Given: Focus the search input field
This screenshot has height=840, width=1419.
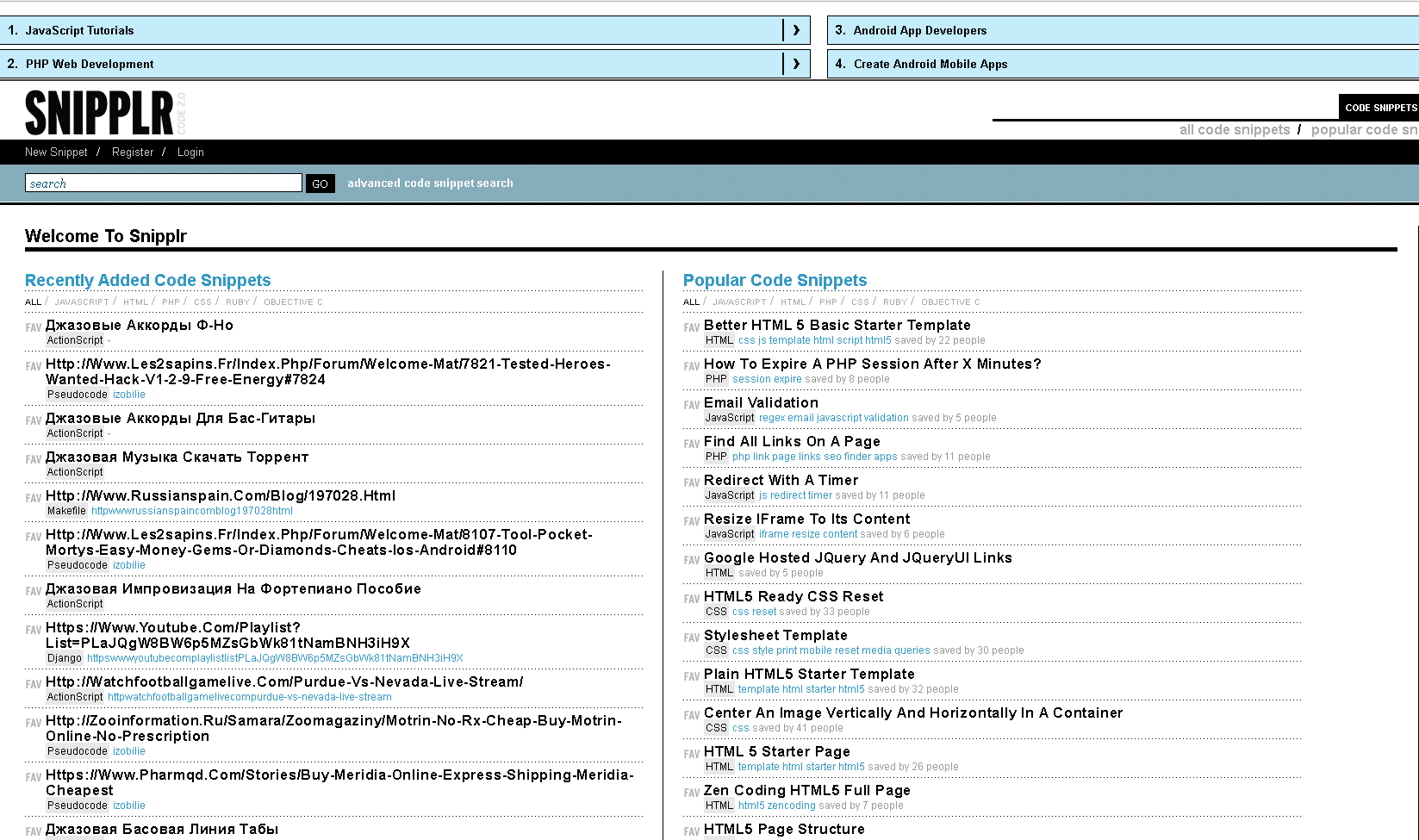Looking at the screenshot, I should click(164, 183).
